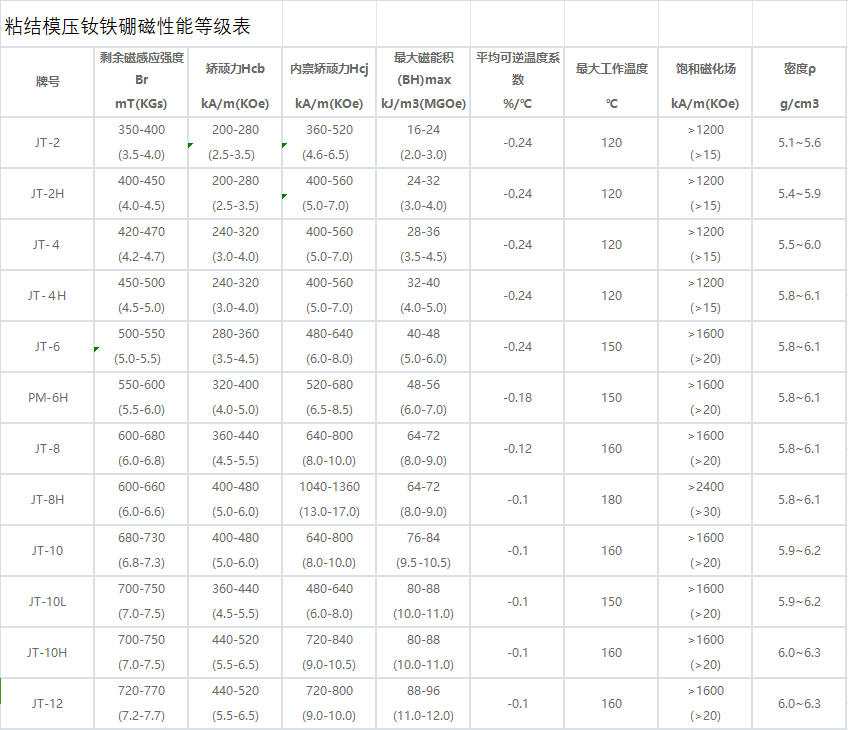This screenshot has height=730, width=848.
Task: Click the temperature coefficient cell -0.18
Action: (518, 397)
